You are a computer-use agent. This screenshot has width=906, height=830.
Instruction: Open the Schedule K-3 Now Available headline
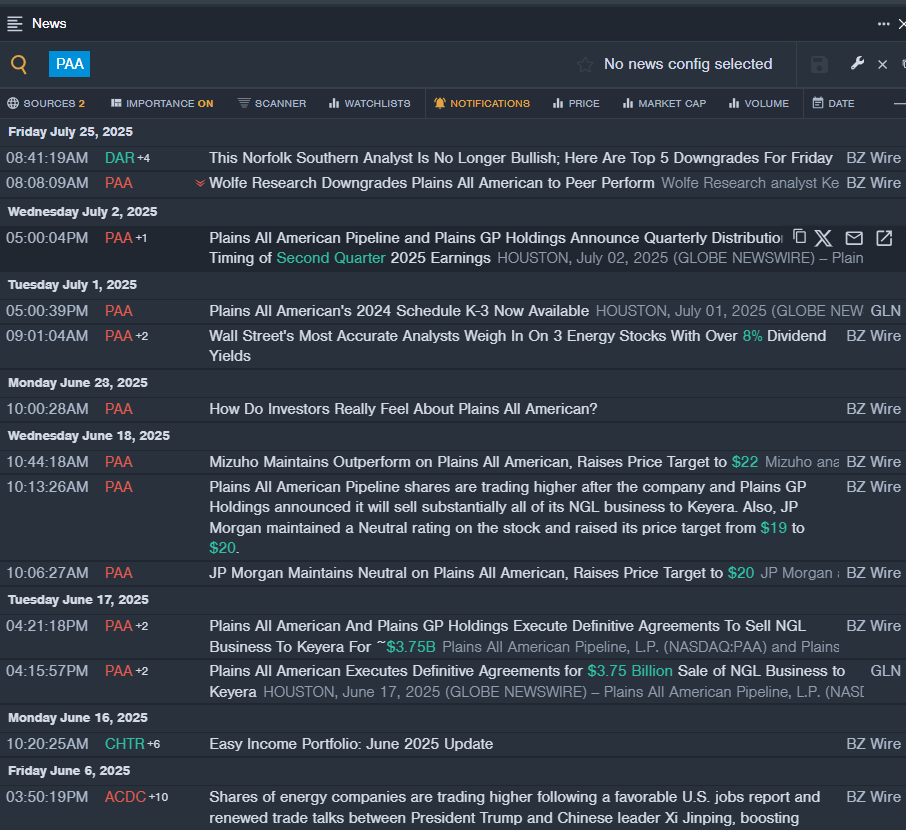tap(399, 311)
